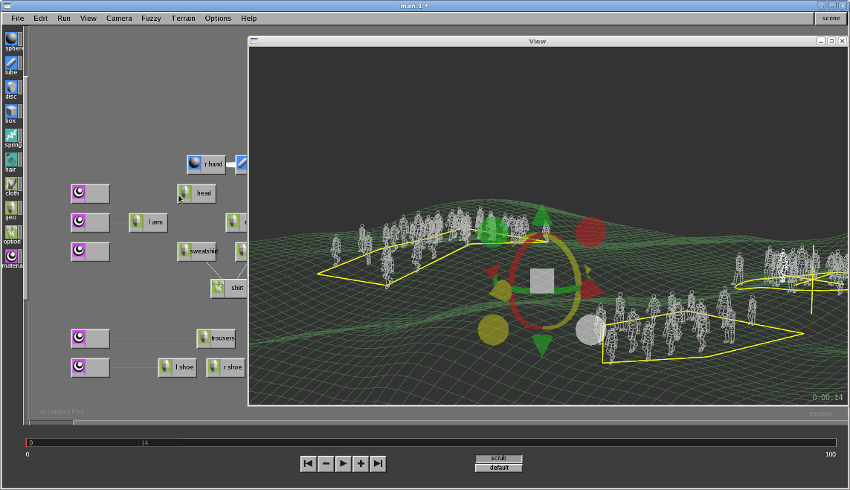Viewport: 850px width, 490px height.
Task: Select the box primitive tool
Action: [x=12, y=111]
